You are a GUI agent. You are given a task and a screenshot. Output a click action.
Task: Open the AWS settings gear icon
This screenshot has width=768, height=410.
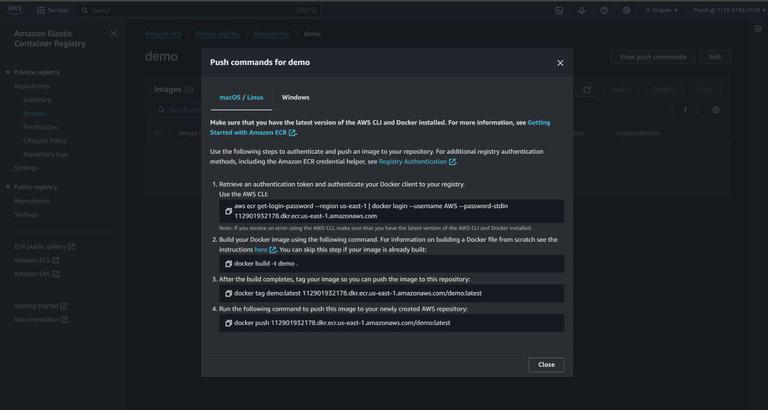(626, 10)
